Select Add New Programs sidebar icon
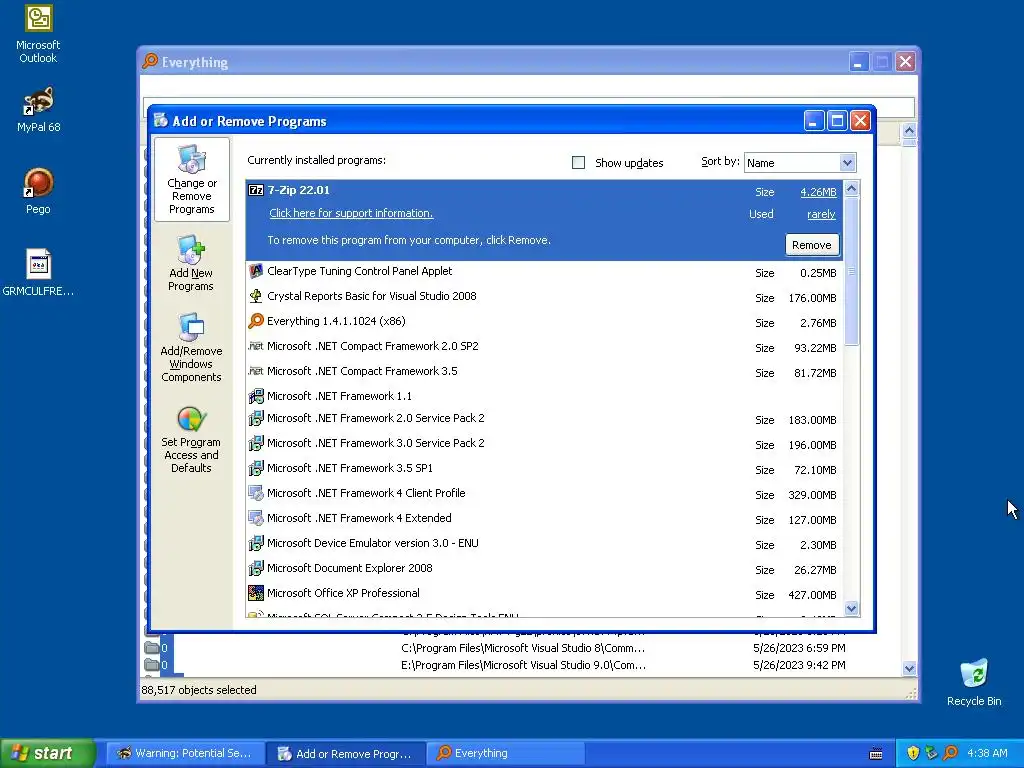The width and height of the screenshot is (1024, 768). pos(191,264)
